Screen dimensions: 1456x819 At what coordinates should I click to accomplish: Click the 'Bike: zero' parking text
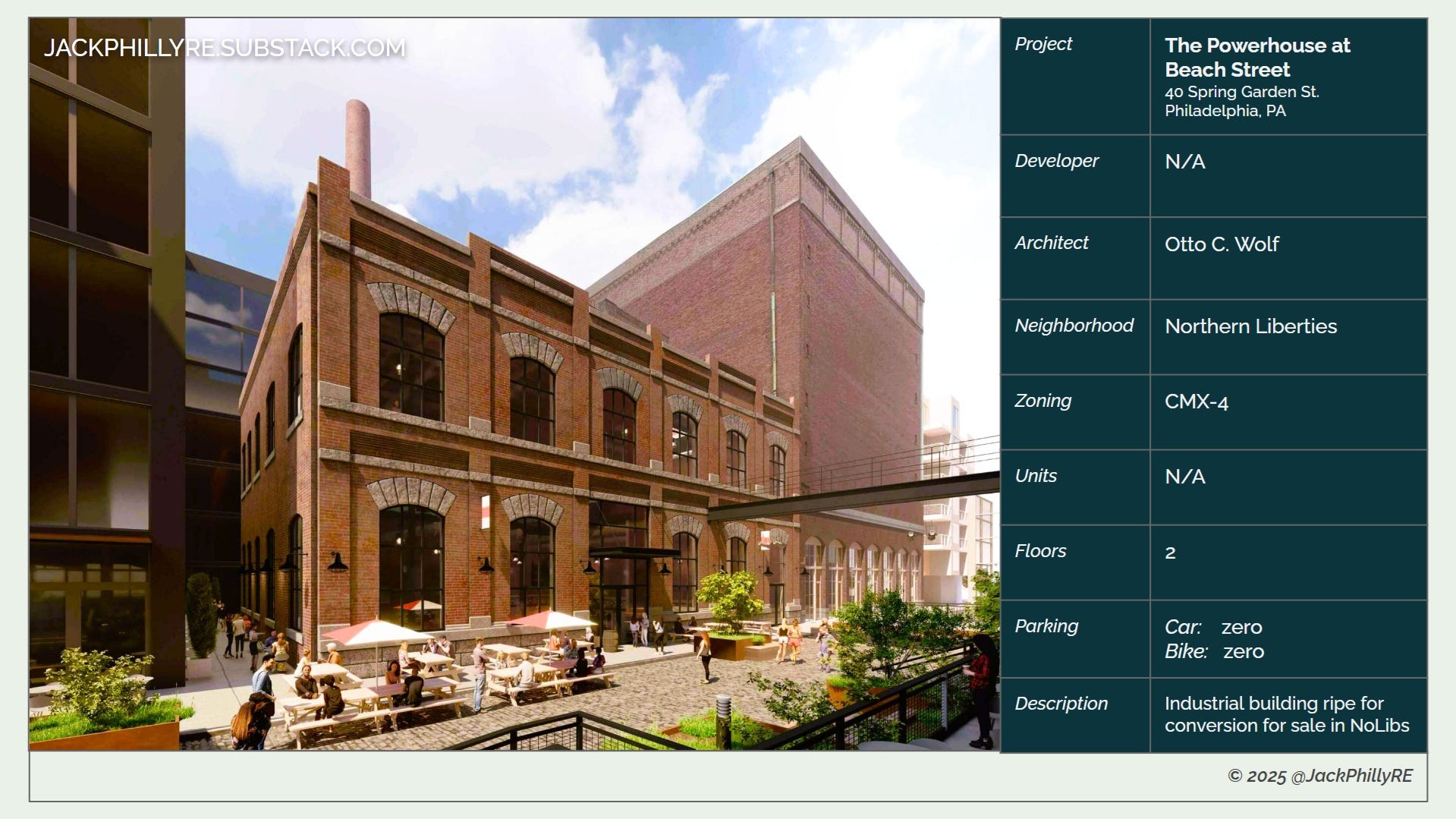1214,651
